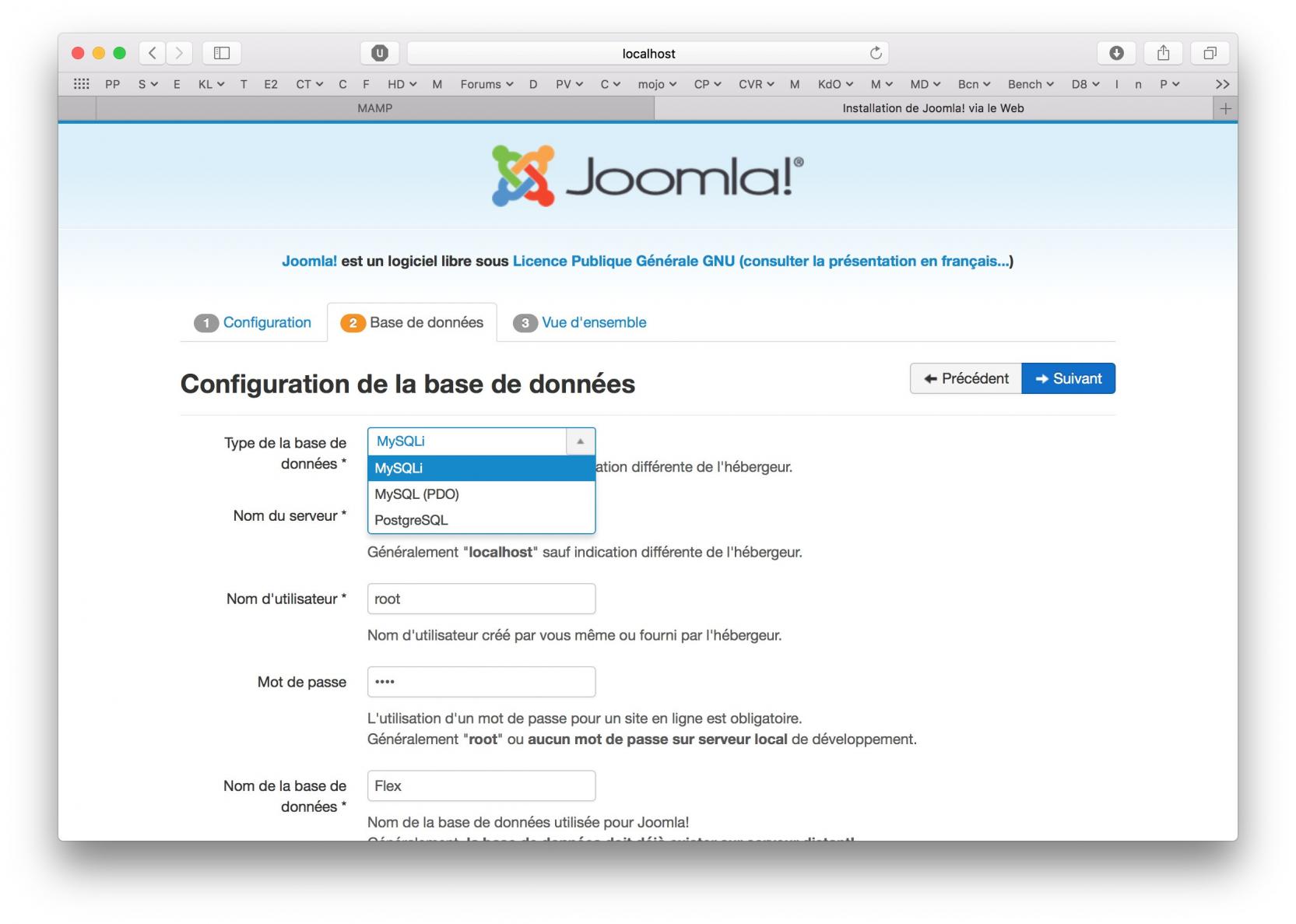Screen dimensions: 1296x924
Task: Click the Share icon in Safari toolbar
Action: click(x=1163, y=53)
